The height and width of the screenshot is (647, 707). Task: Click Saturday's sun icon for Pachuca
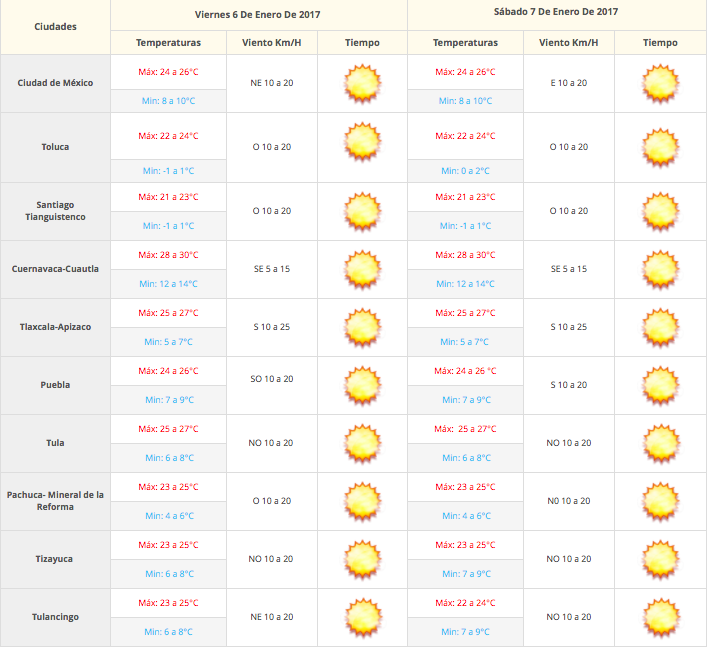coord(660,501)
